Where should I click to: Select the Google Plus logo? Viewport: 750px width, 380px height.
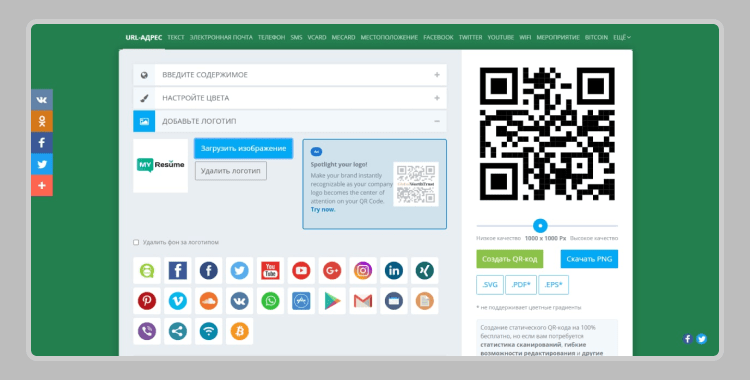pos(332,270)
